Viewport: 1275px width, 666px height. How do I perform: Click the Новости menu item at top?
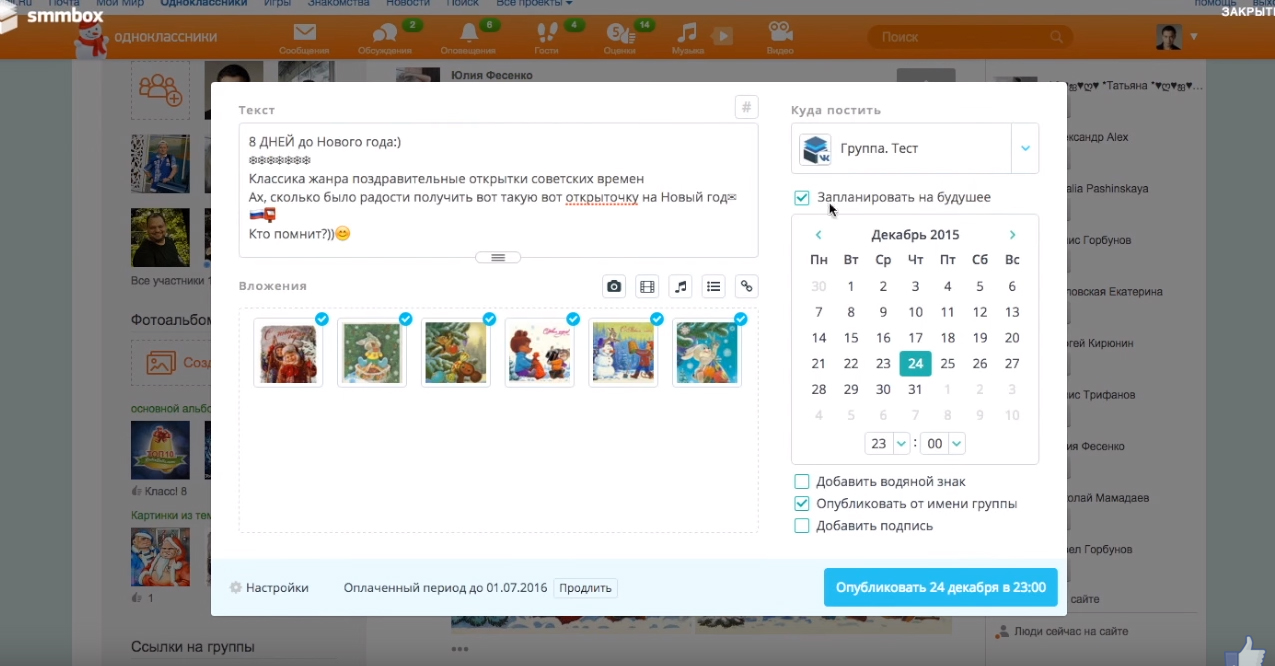[408, 4]
